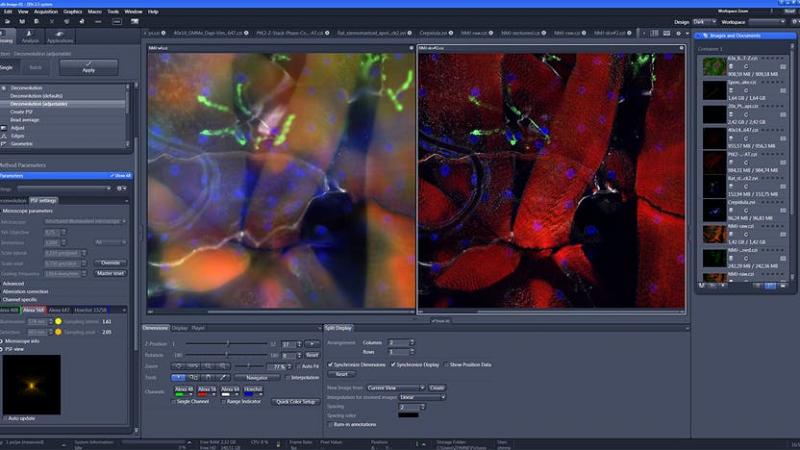Expand the Aberration correction section

[26, 291]
